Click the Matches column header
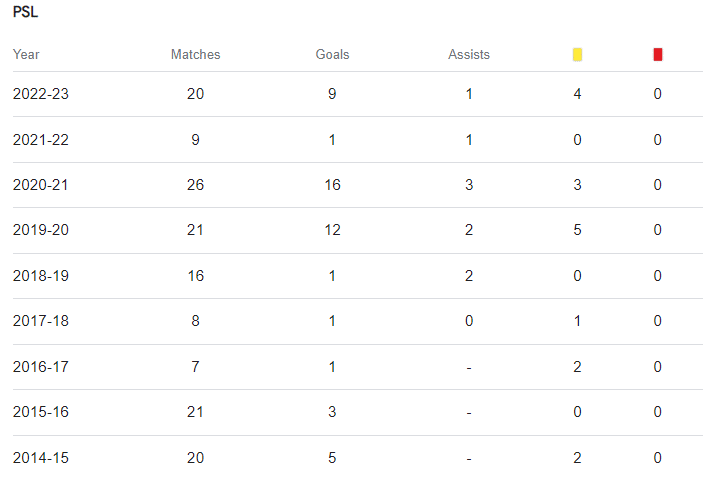726x491 pixels. pos(195,55)
